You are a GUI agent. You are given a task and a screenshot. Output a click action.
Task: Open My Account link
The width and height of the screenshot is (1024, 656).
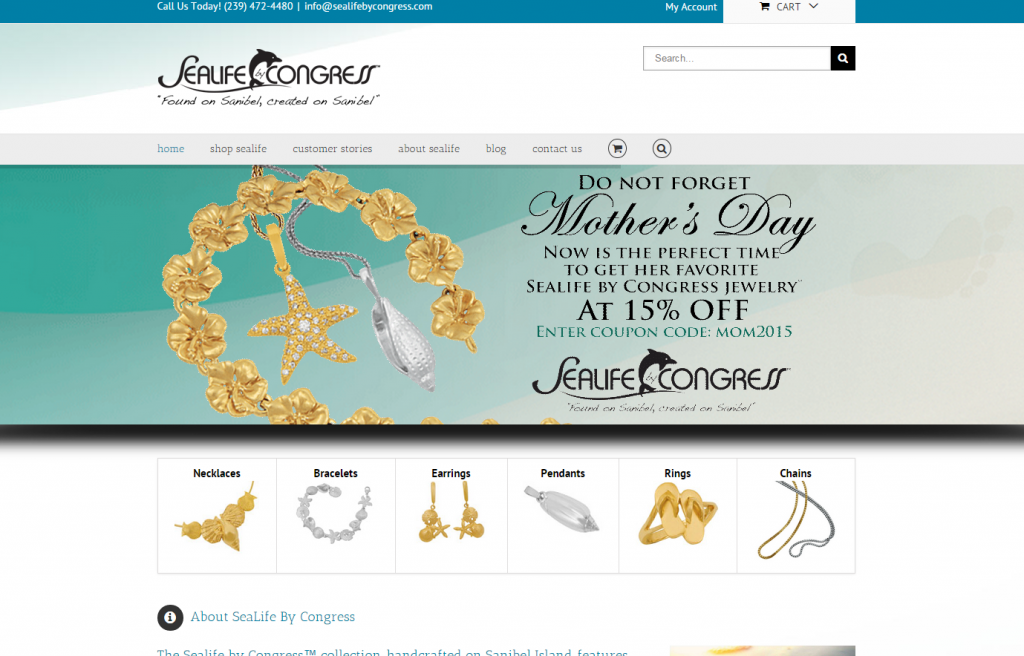pyautogui.click(x=691, y=7)
